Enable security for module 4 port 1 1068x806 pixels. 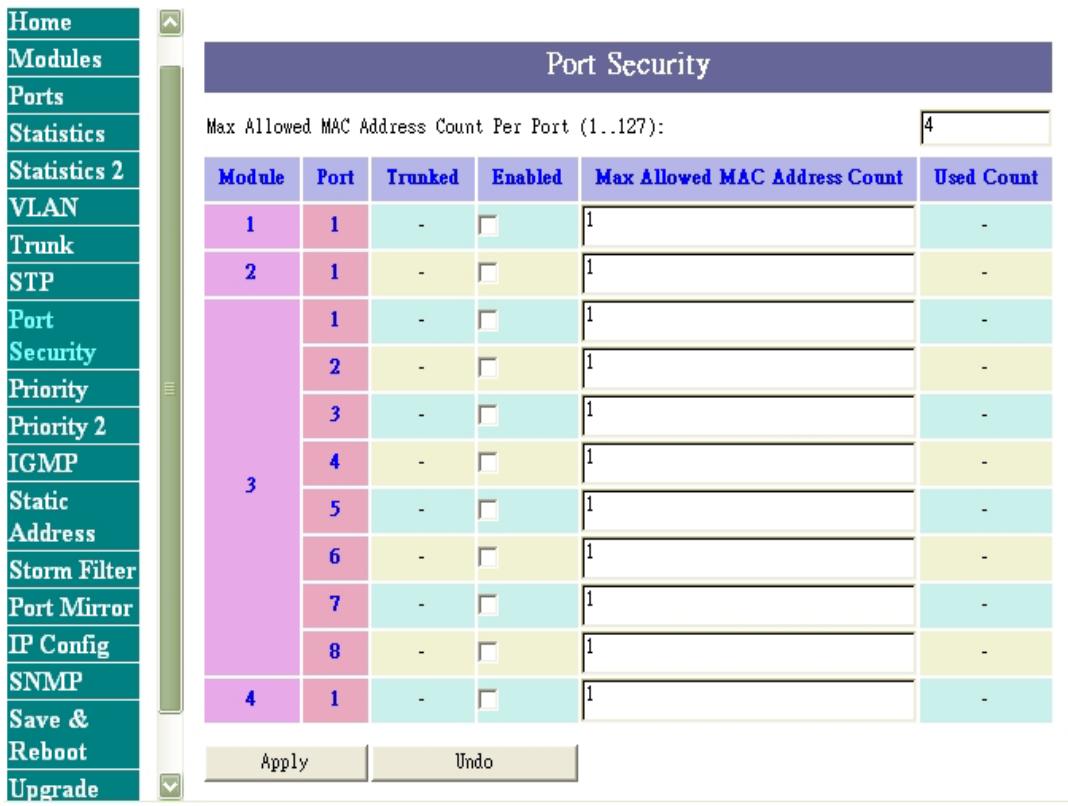[488, 700]
